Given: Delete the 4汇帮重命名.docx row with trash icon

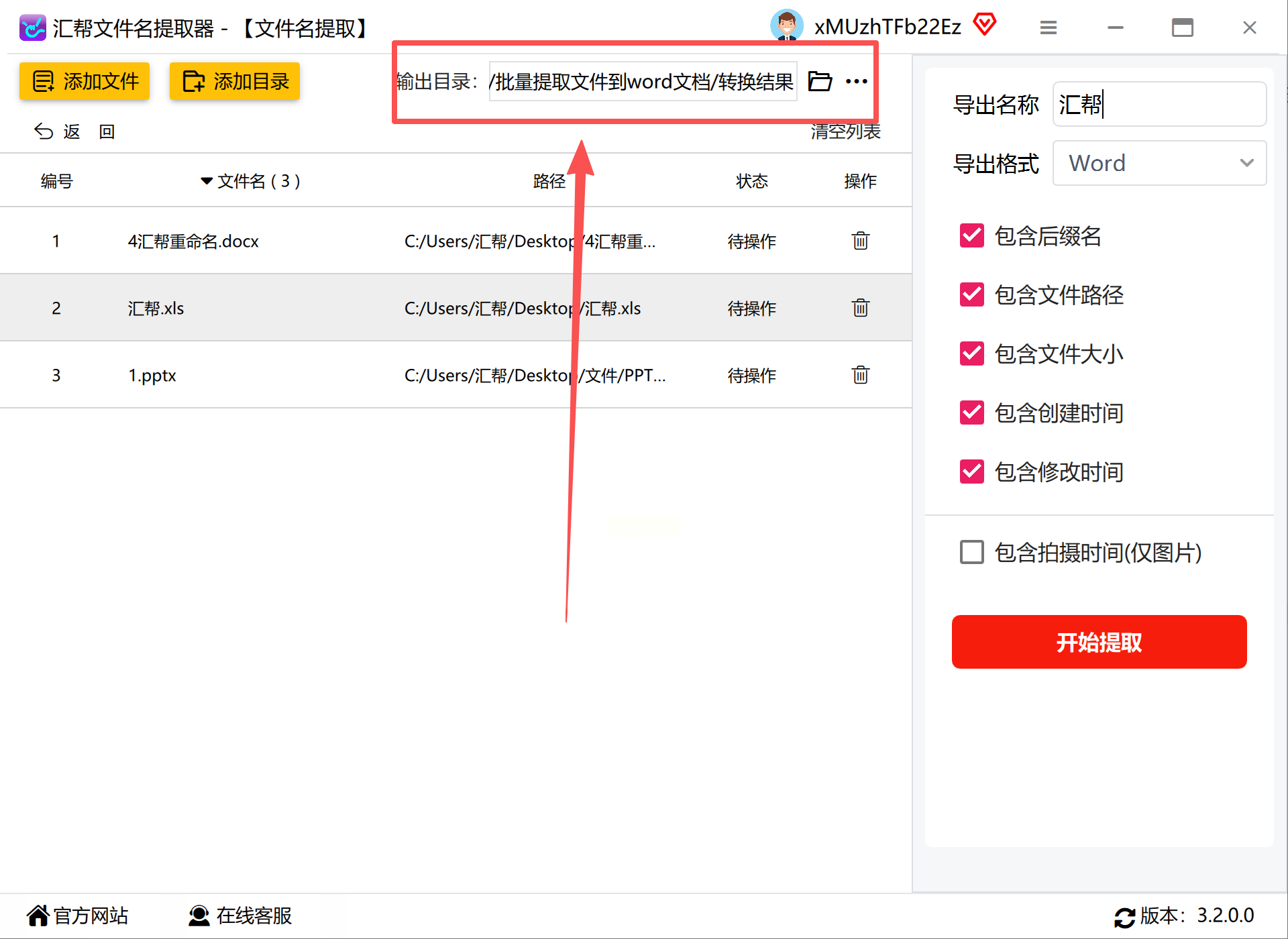Looking at the screenshot, I should 860,241.
